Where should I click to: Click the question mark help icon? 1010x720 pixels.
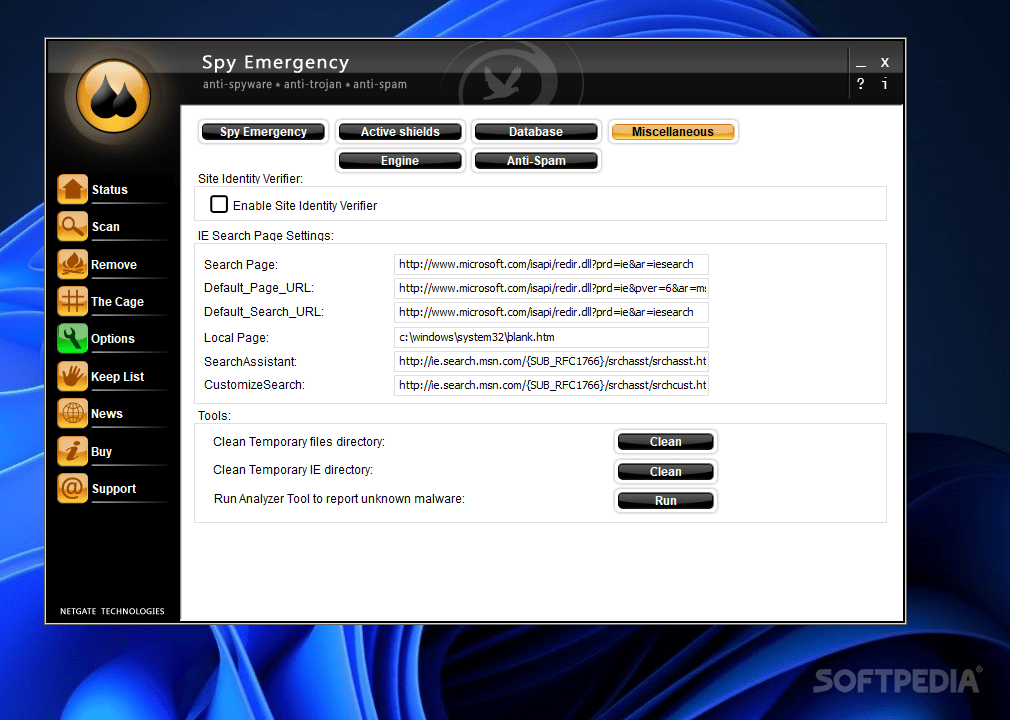tap(861, 84)
